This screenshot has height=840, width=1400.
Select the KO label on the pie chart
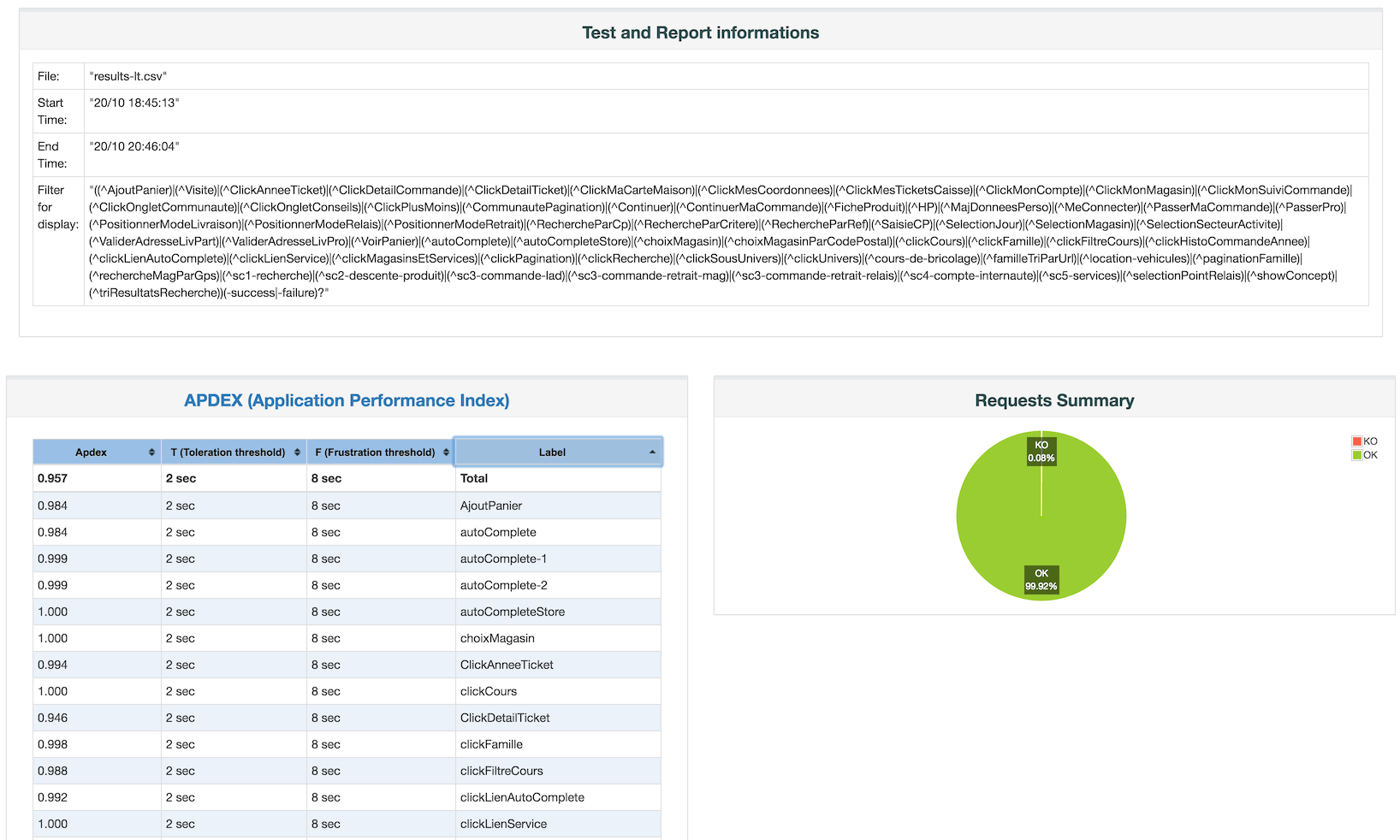point(1041,451)
